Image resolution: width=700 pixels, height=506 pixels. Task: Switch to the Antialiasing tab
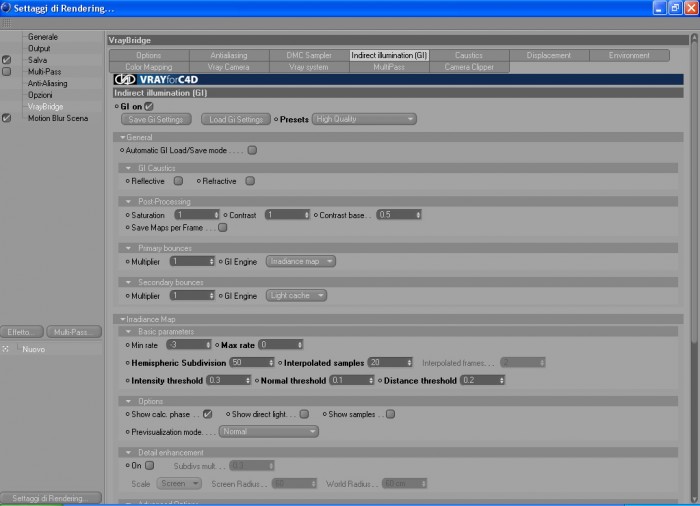229,55
